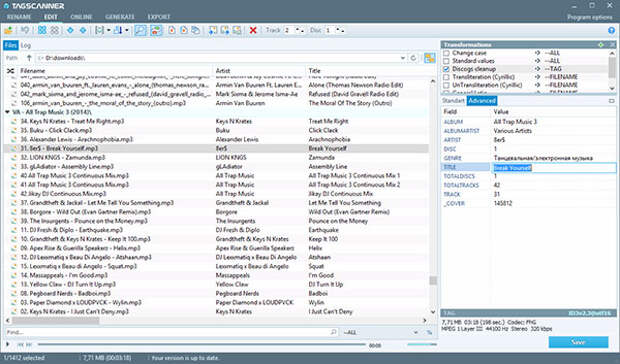Select the Advanced tag editor tab
620x364 pixels.
point(482,101)
